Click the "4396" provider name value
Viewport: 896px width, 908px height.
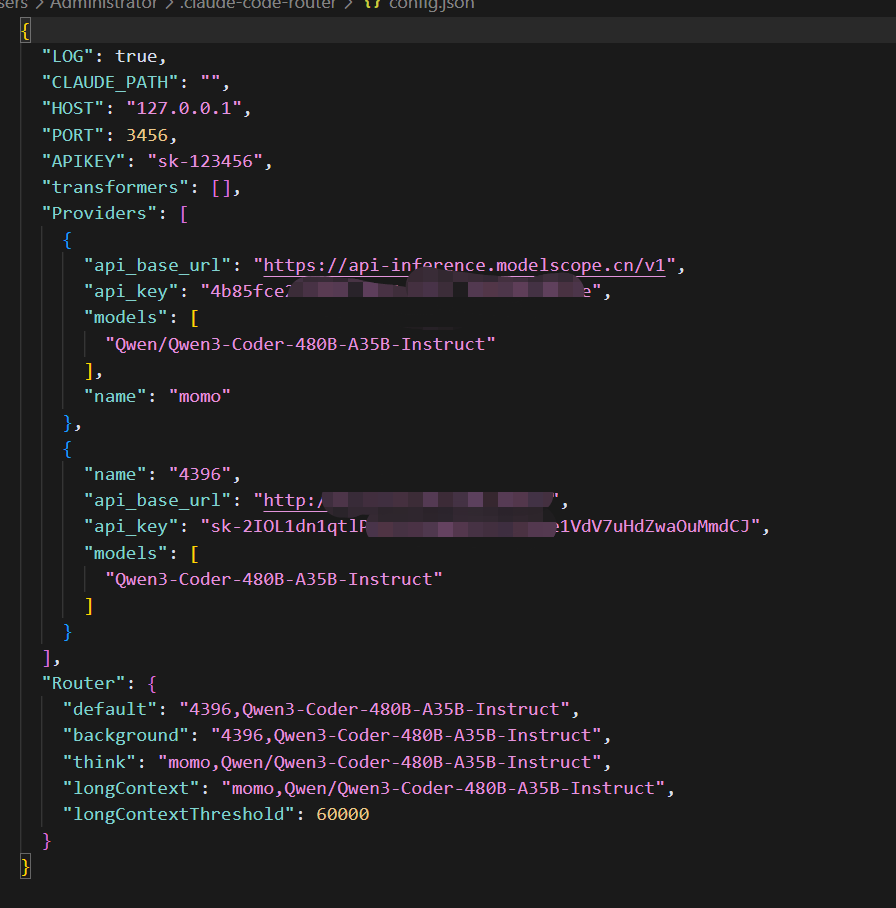point(200,475)
